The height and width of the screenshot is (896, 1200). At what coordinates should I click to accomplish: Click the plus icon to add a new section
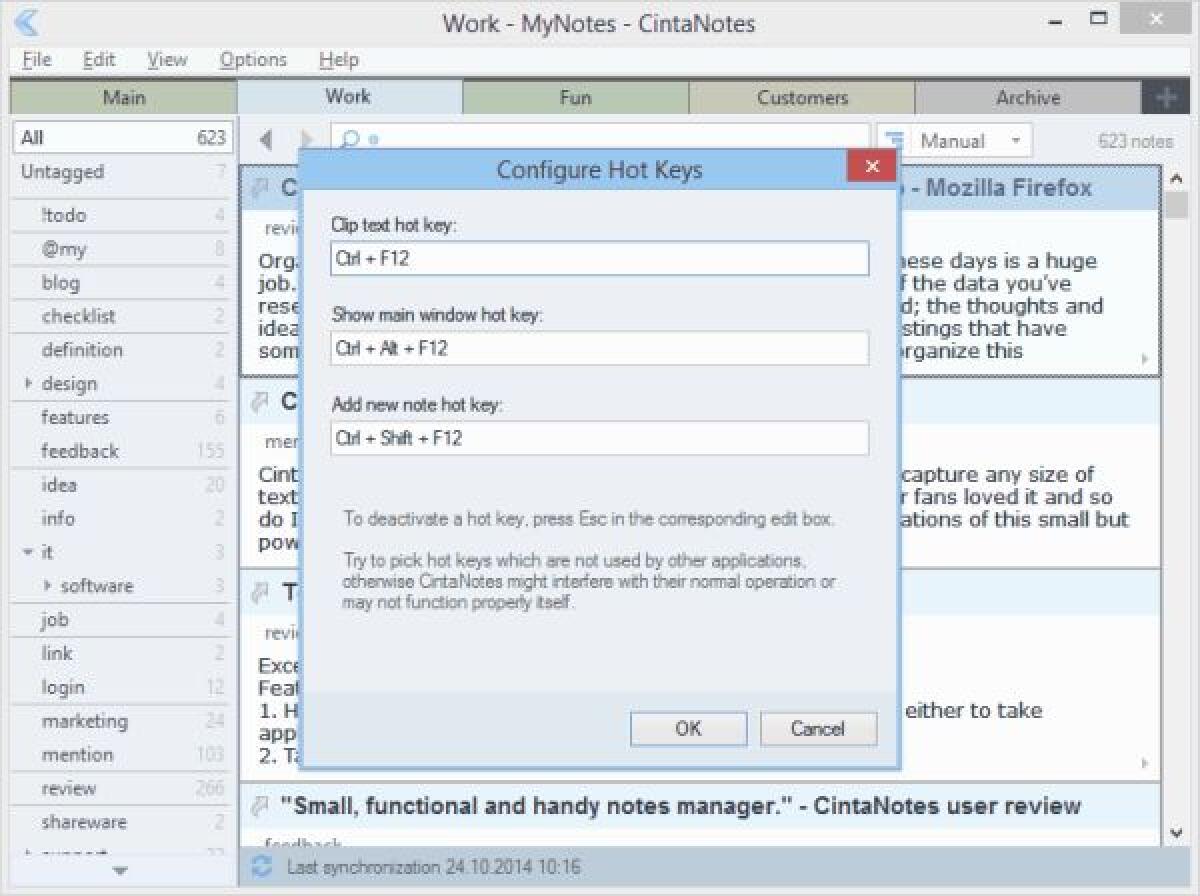tap(1165, 97)
